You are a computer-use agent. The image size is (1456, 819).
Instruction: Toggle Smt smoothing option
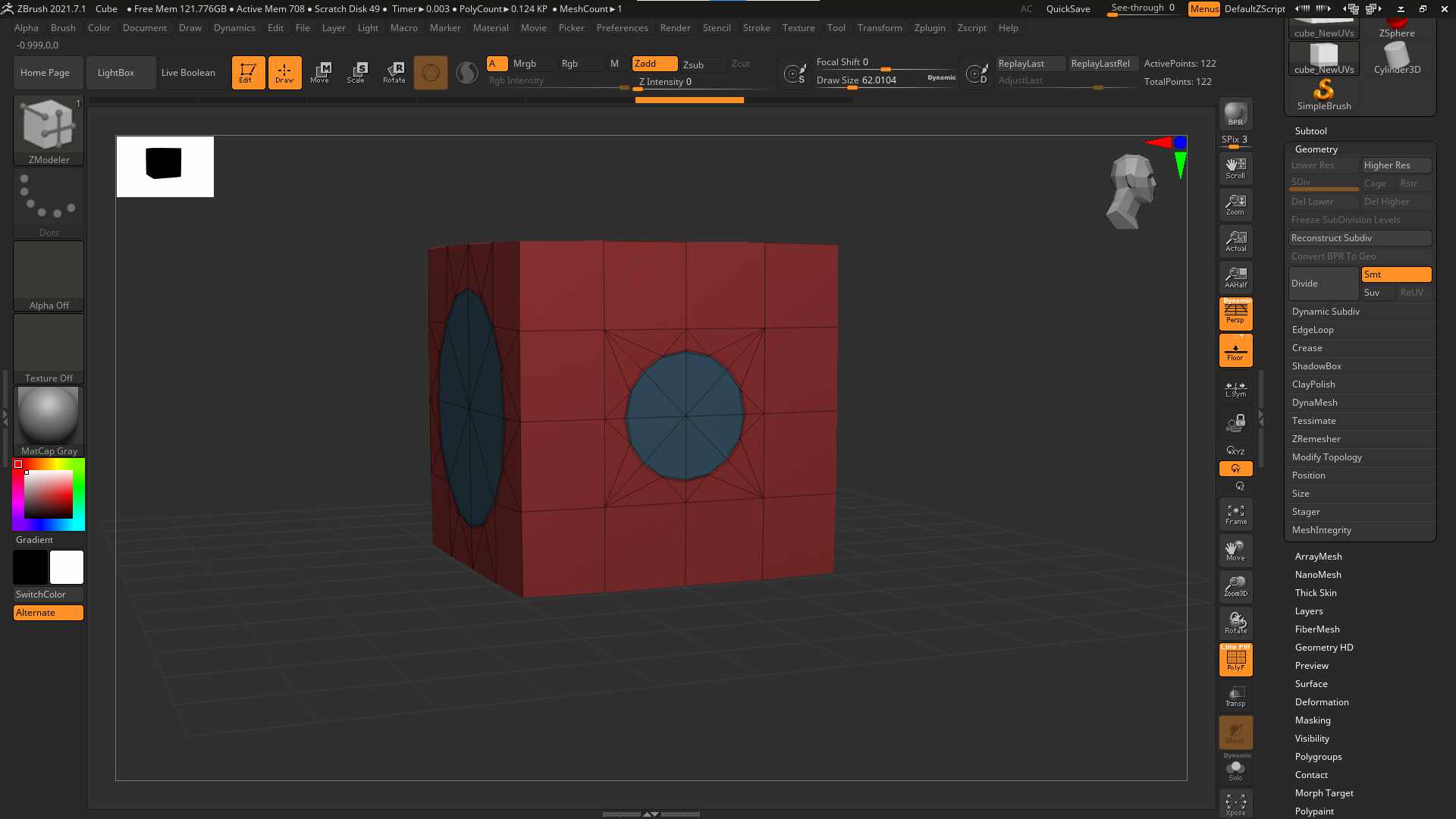[x=1396, y=275]
